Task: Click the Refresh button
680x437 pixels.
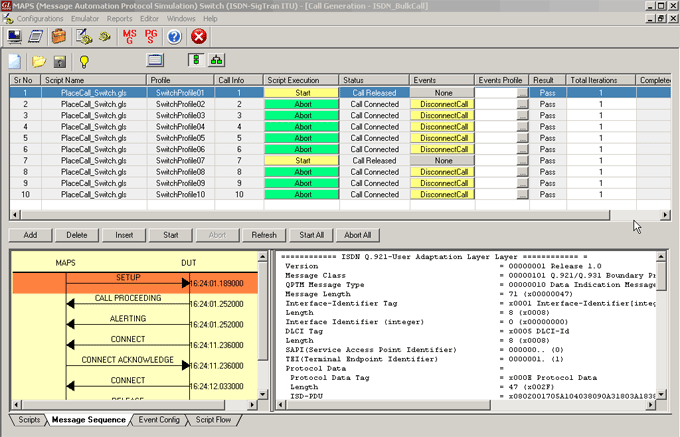Action: (264, 235)
